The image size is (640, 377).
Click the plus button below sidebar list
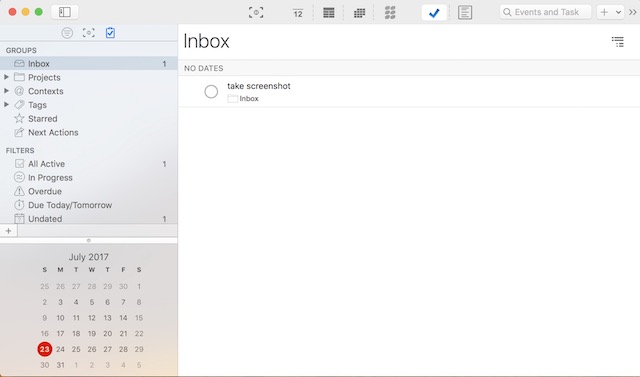pos(9,231)
